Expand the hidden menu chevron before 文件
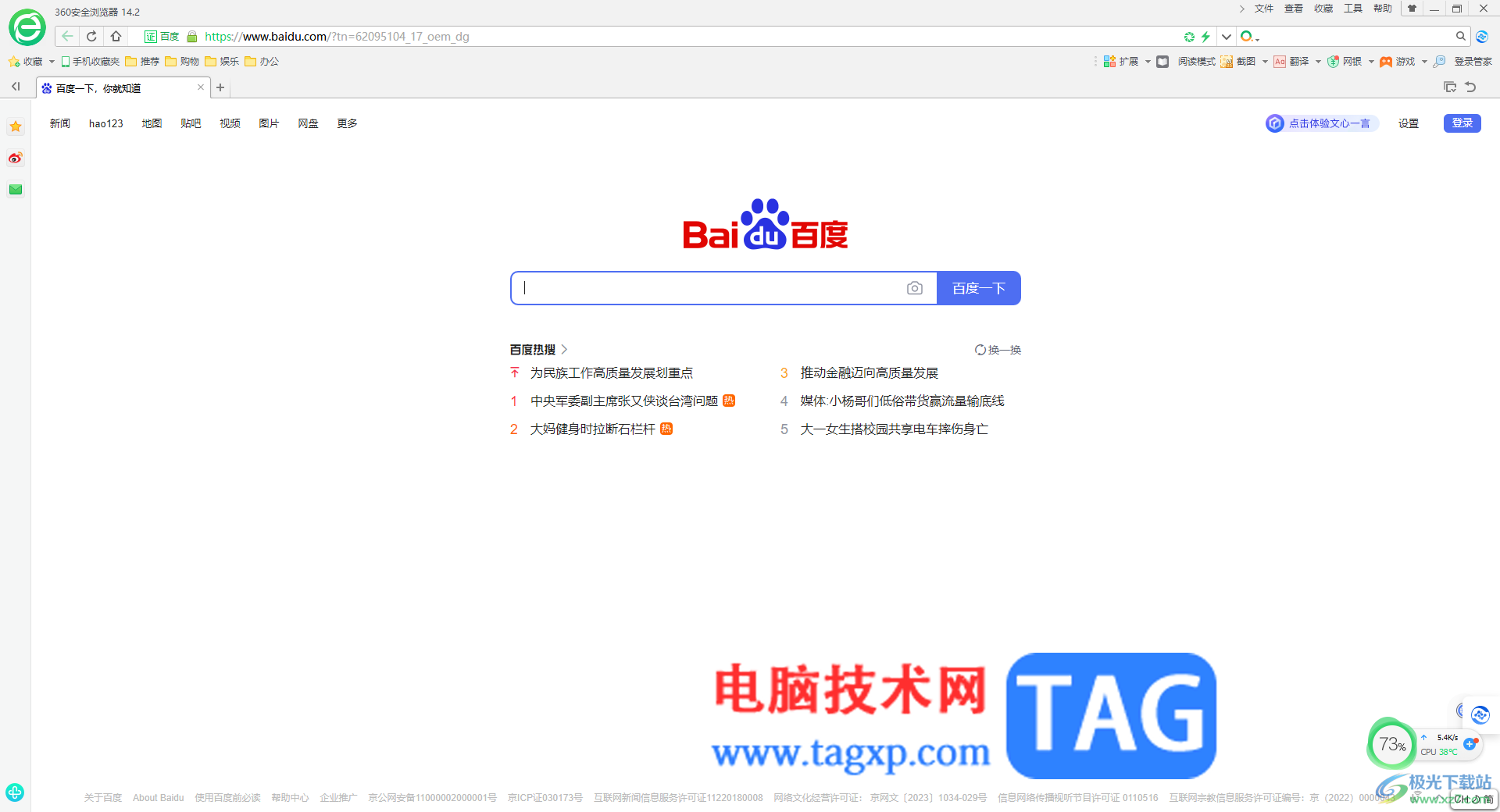The image size is (1500, 812). tap(1242, 9)
